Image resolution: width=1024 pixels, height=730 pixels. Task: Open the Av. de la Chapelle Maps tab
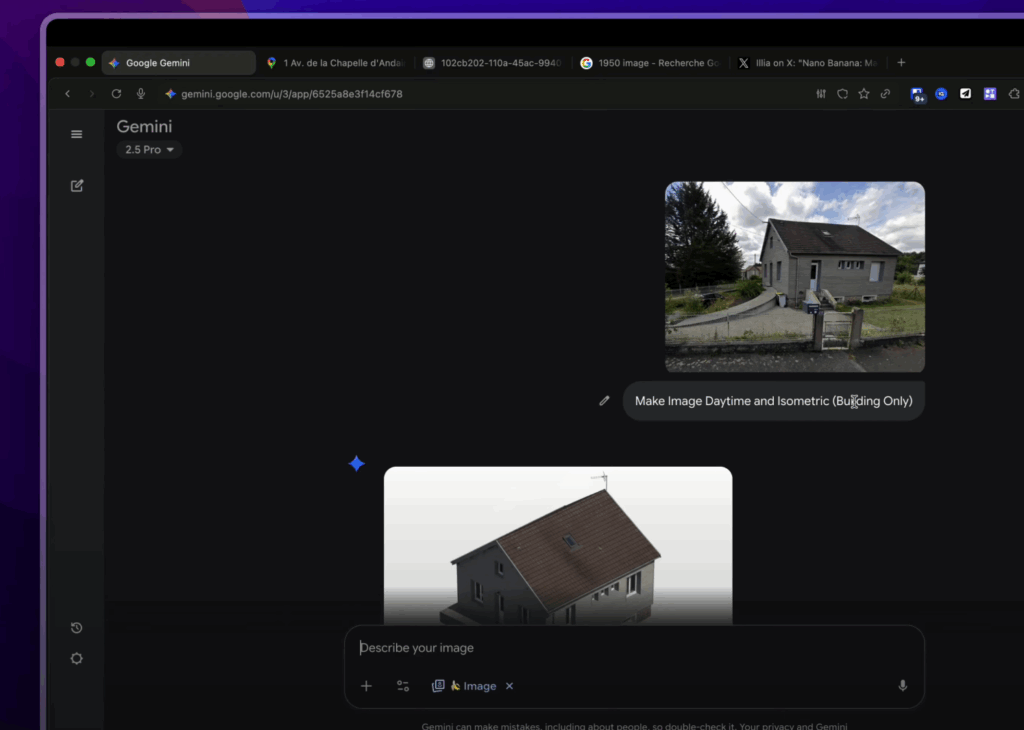coord(335,63)
